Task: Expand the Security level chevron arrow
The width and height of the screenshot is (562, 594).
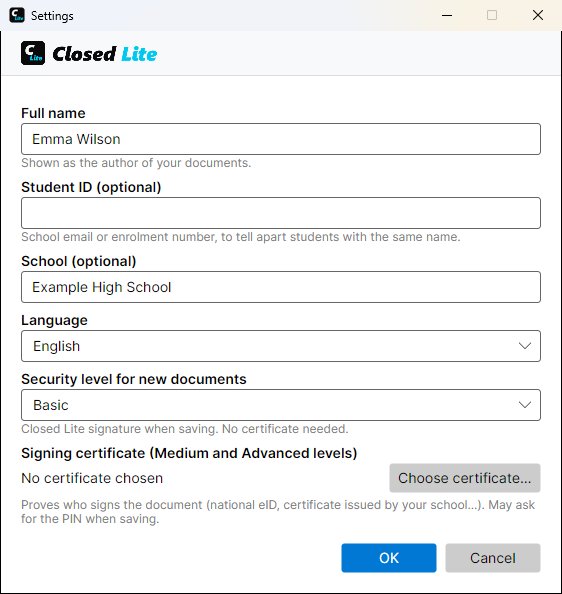Action: coord(525,405)
